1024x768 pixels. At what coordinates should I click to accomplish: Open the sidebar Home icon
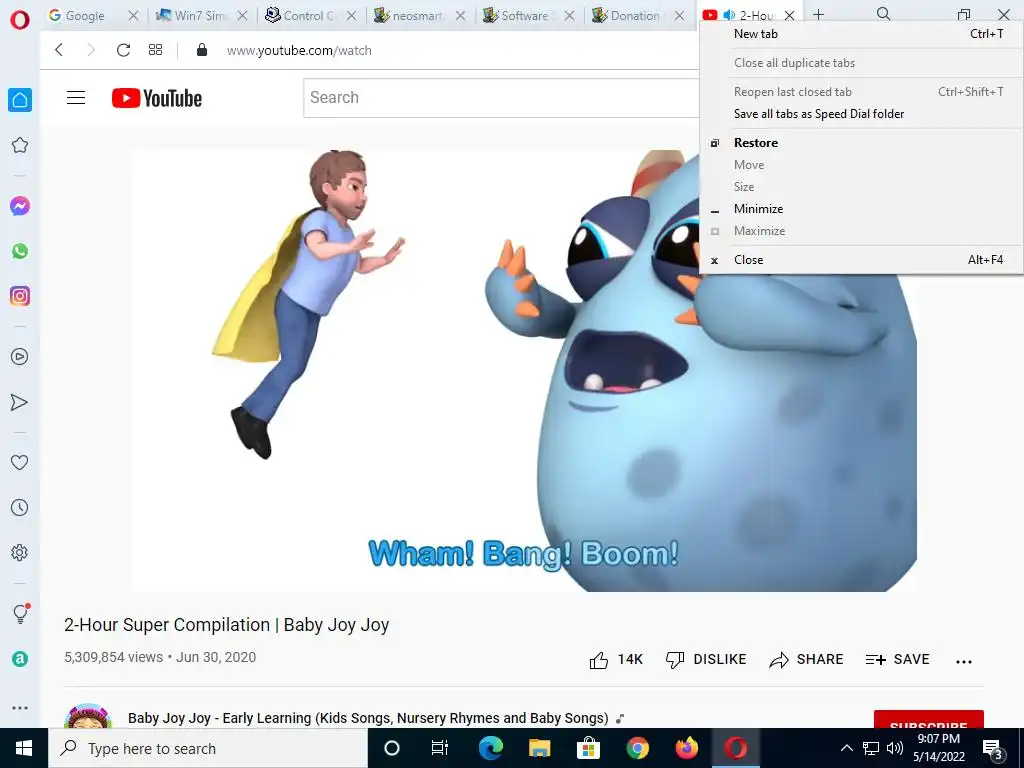click(20, 100)
